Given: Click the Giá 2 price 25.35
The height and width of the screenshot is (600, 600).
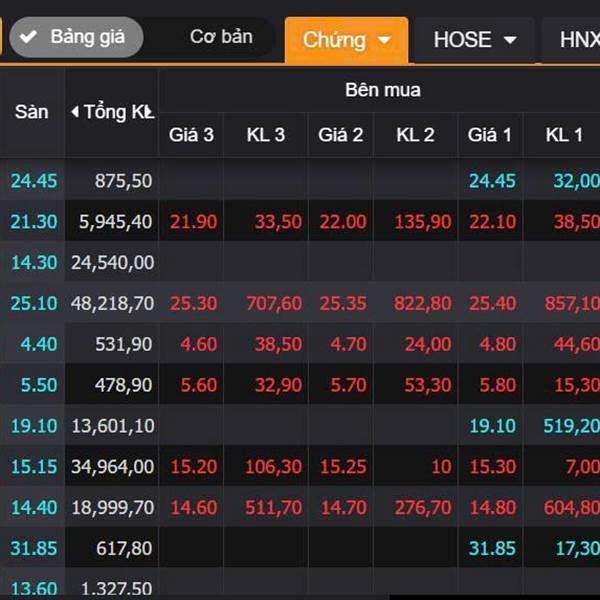Looking at the screenshot, I should coord(342,303).
